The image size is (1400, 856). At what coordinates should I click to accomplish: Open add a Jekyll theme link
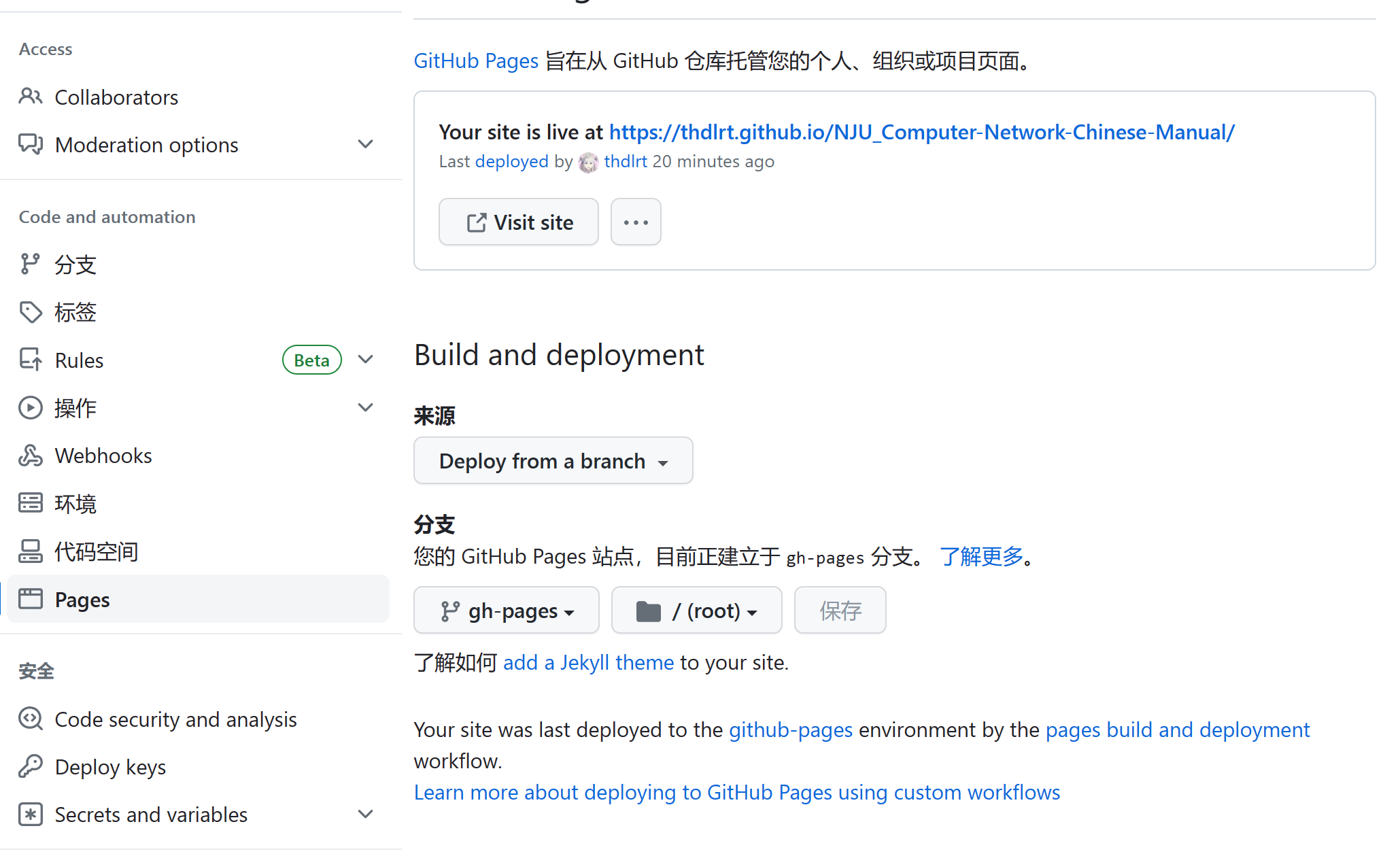[x=589, y=662]
